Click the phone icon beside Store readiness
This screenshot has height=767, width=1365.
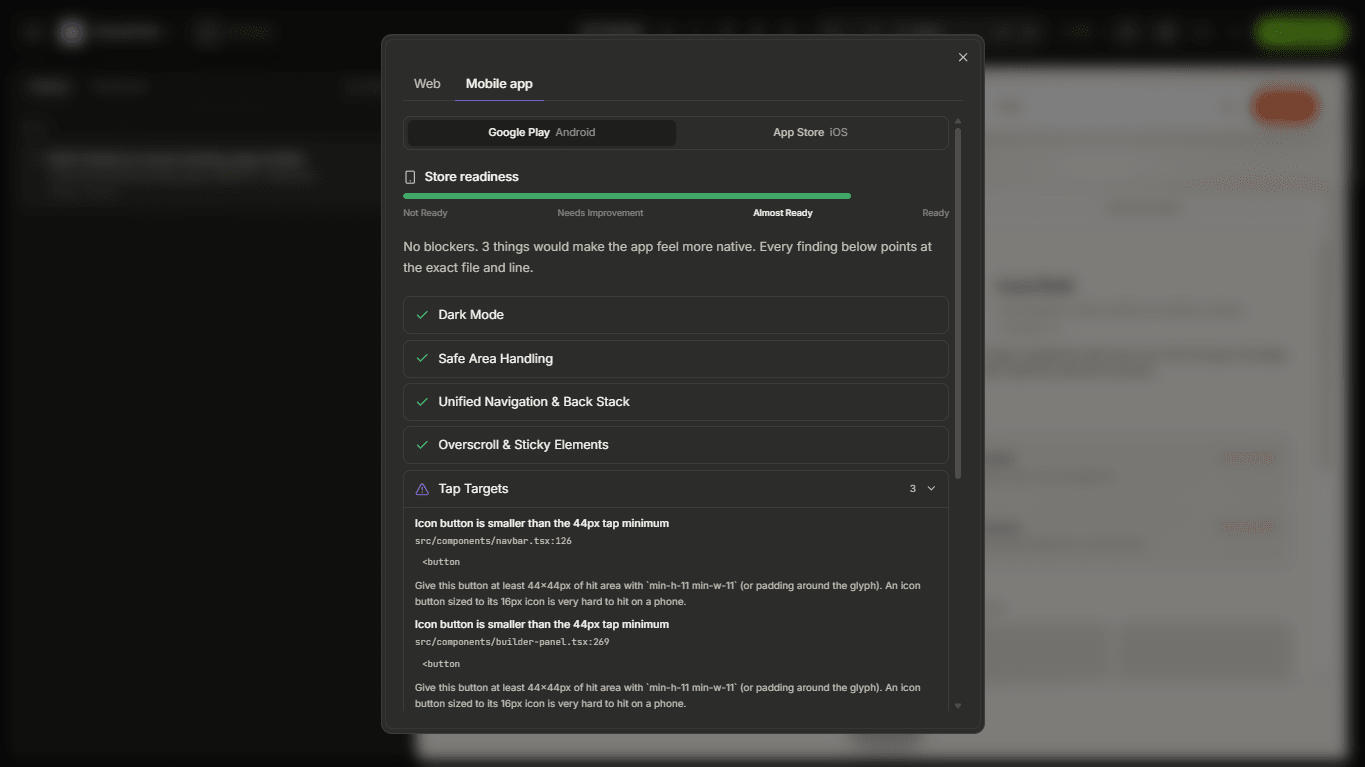click(x=410, y=177)
